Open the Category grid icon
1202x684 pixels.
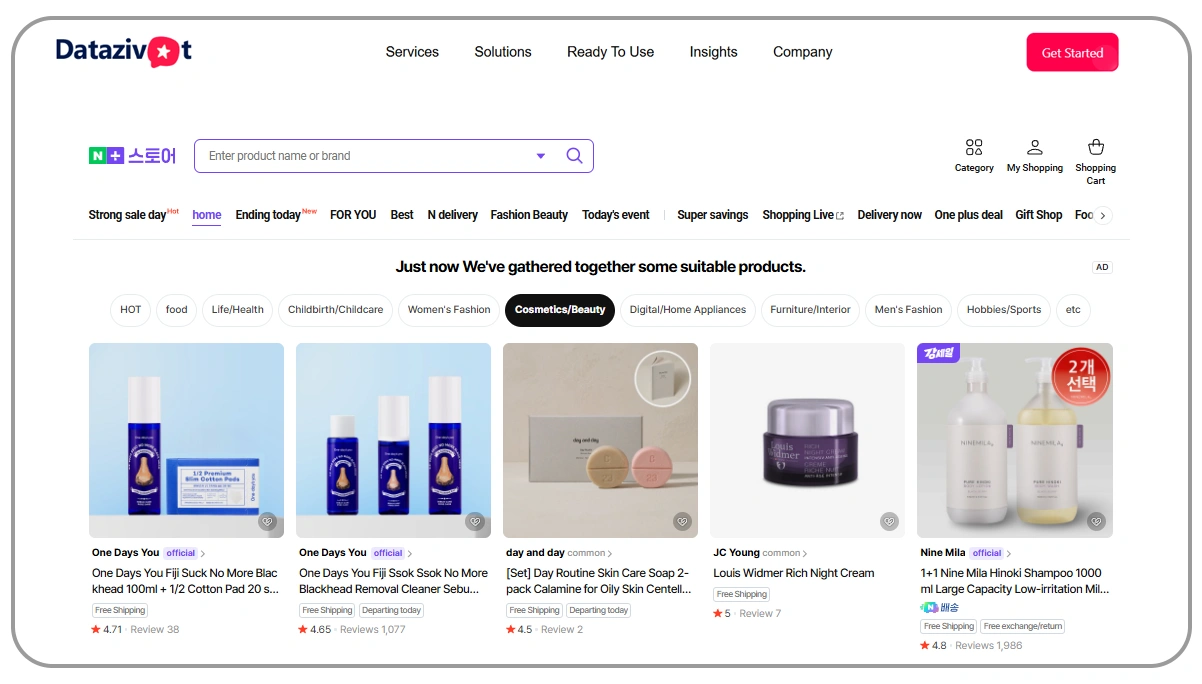coord(974,147)
